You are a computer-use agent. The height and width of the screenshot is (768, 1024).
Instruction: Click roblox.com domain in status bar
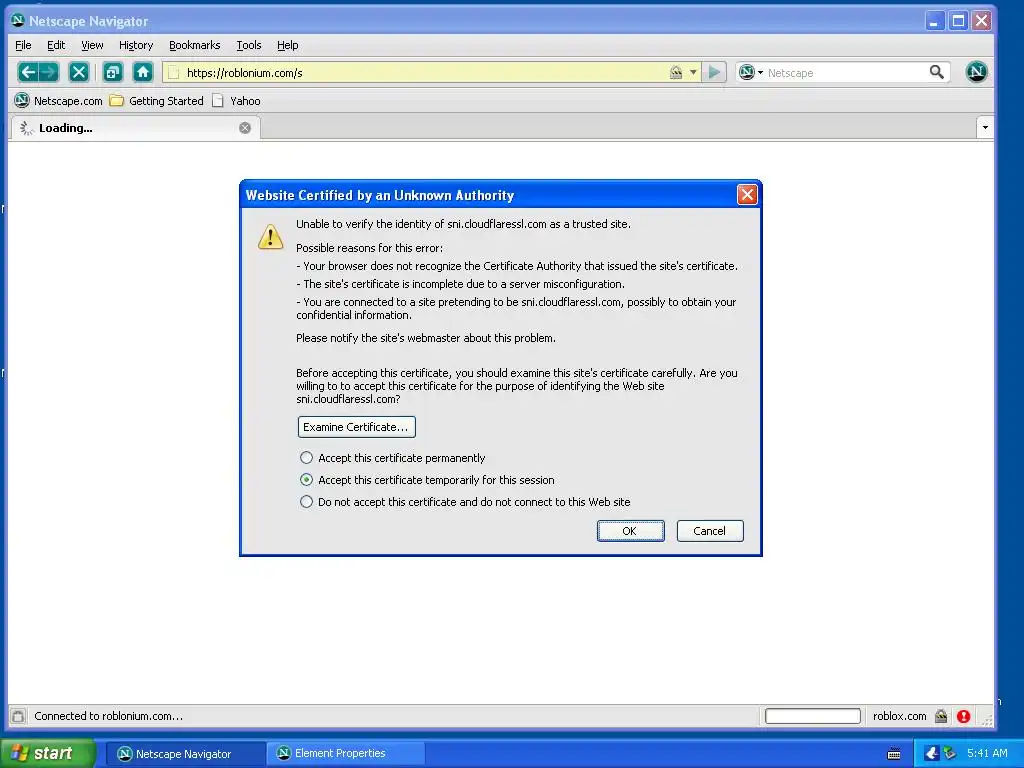899,716
